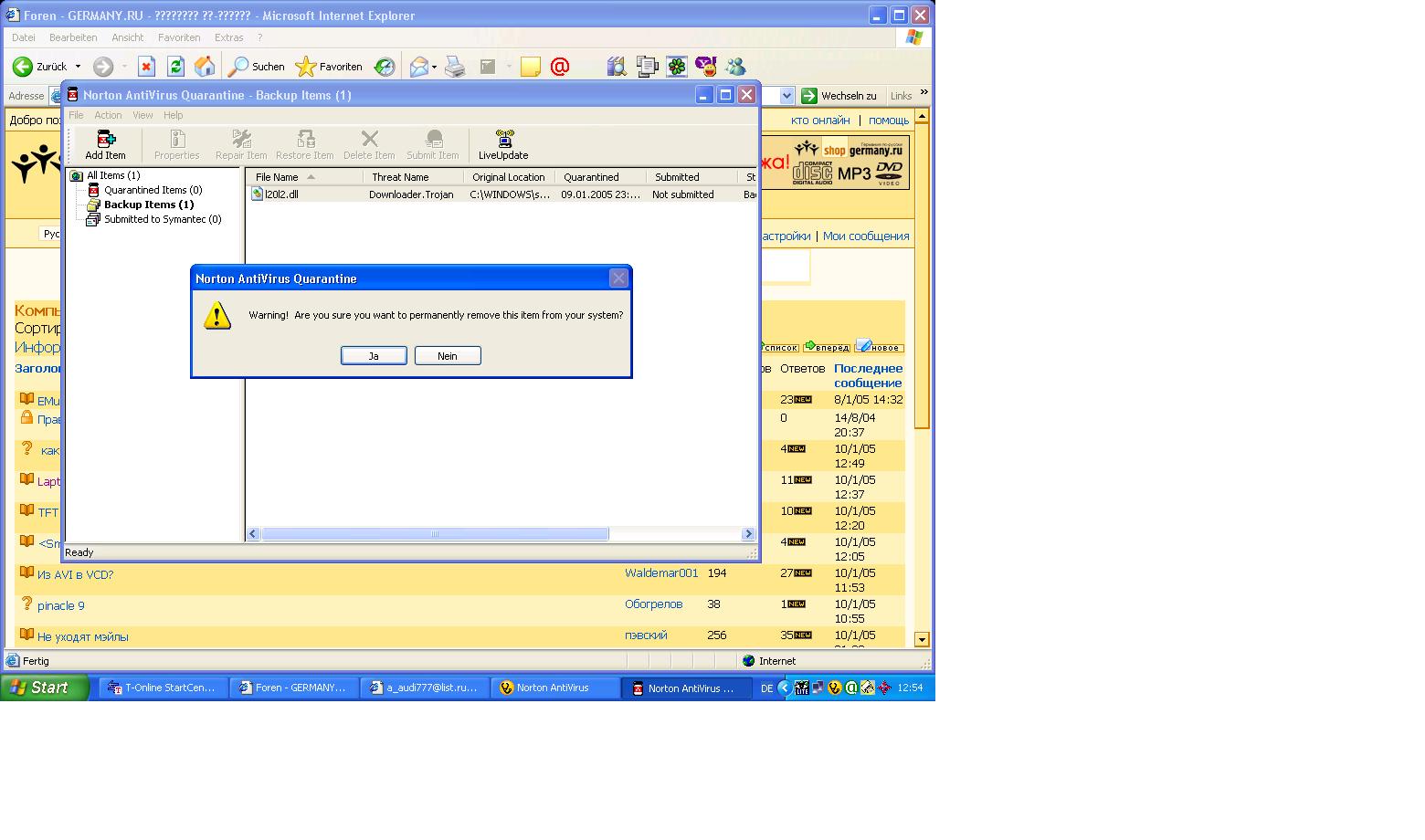Click the Submit Item toolbar icon
Image resolution: width=1425 pixels, height=840 pixels.
[433, 144]
